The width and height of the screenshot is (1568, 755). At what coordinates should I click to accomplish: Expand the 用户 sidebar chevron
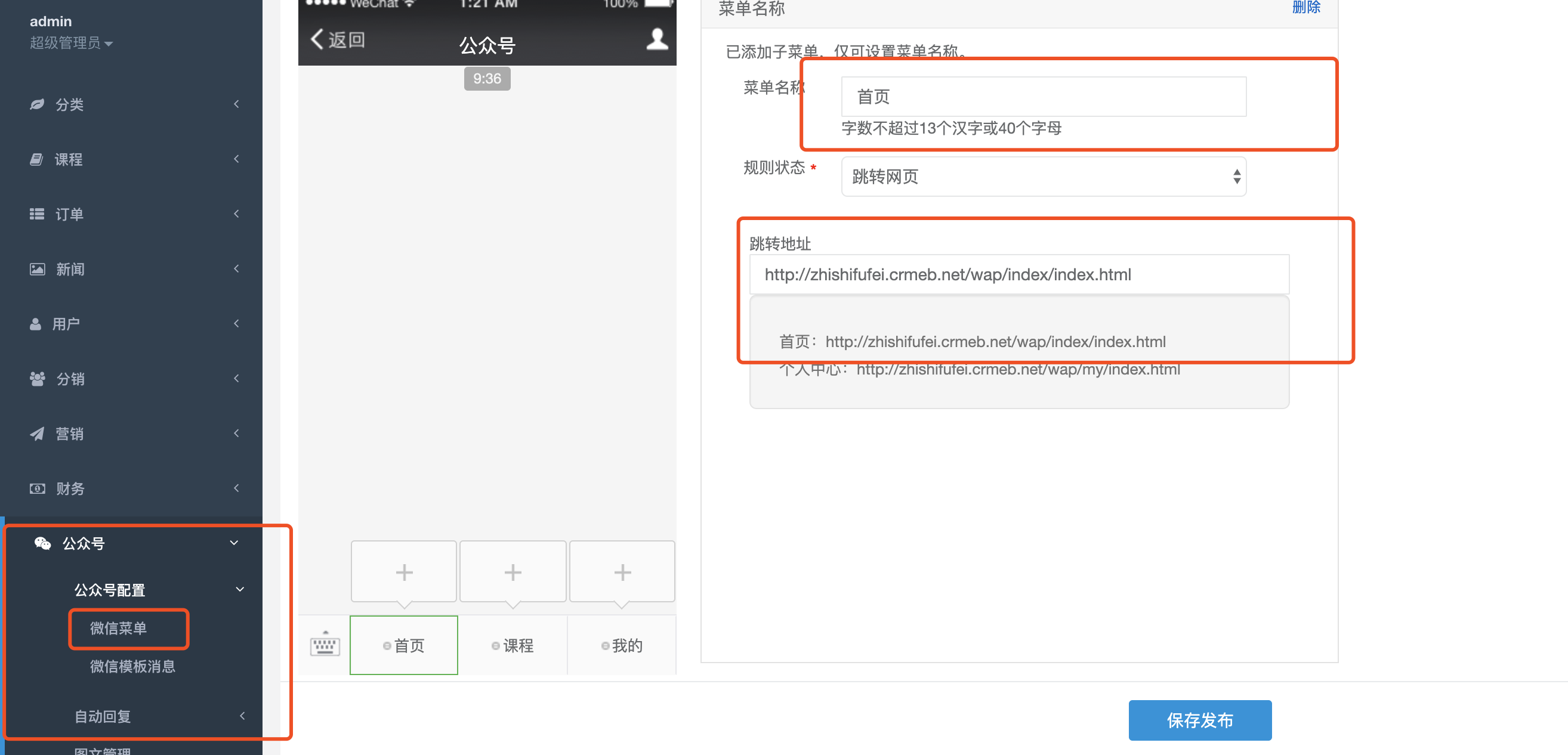click(x=236, y=323)
